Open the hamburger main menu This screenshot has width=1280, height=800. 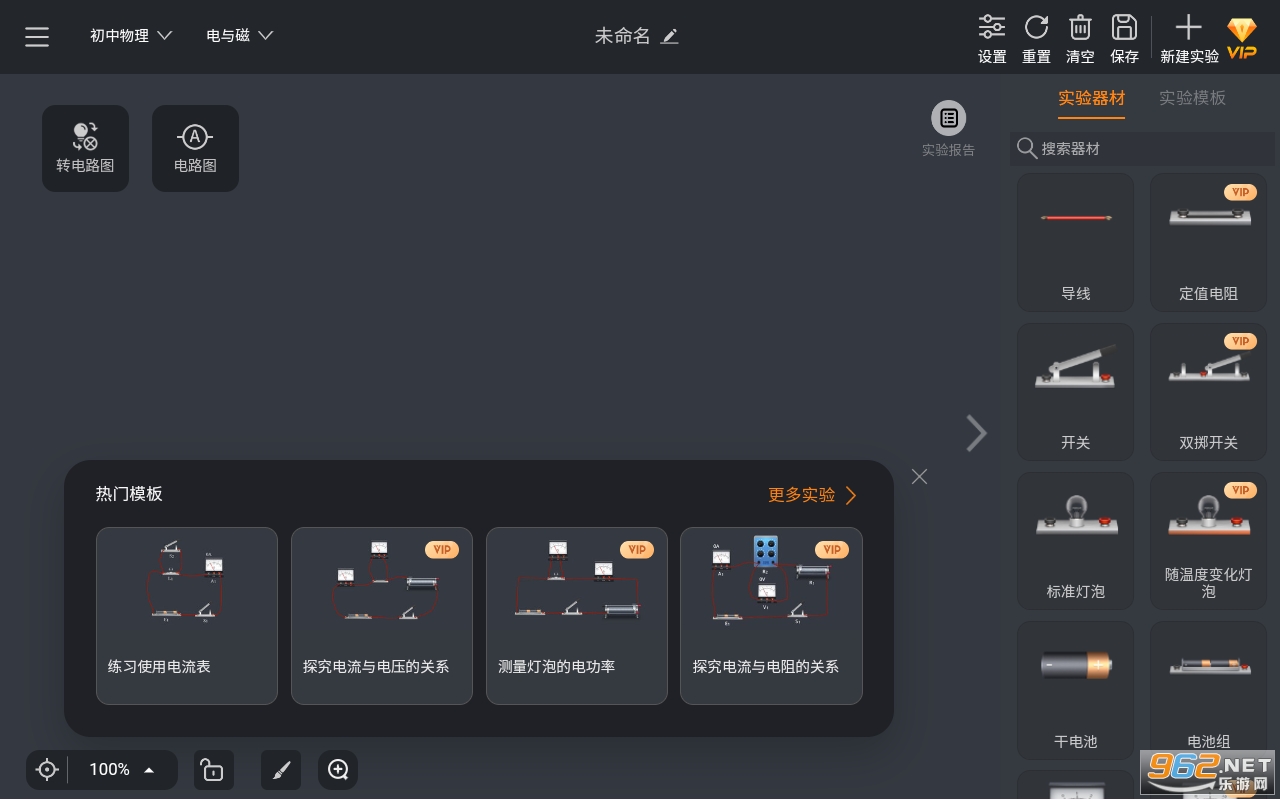[37, 37]
